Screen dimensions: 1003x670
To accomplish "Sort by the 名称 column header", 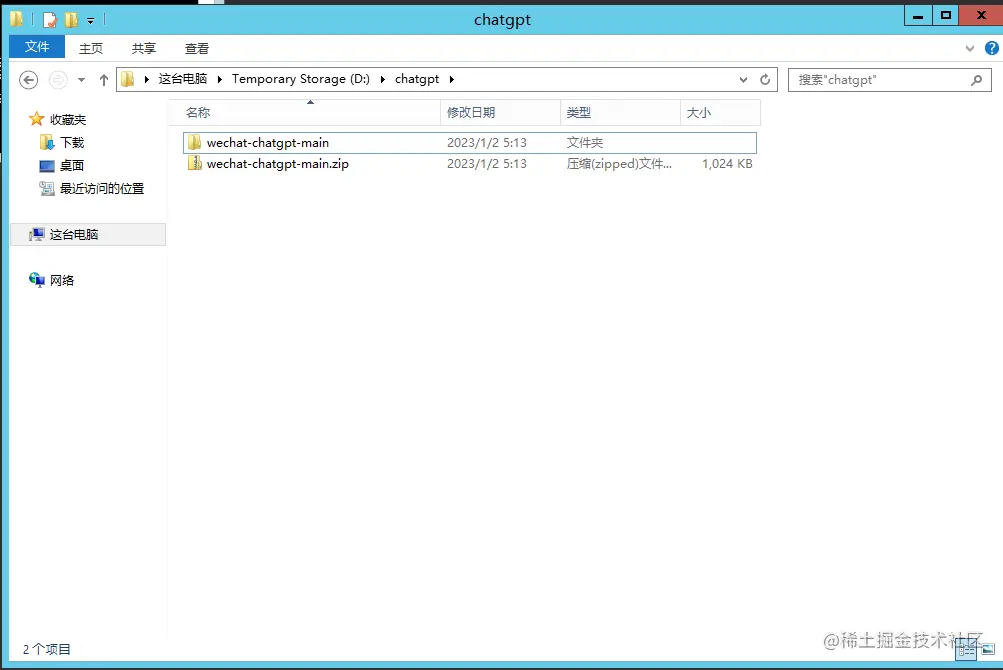I will (x=306, y=113).
